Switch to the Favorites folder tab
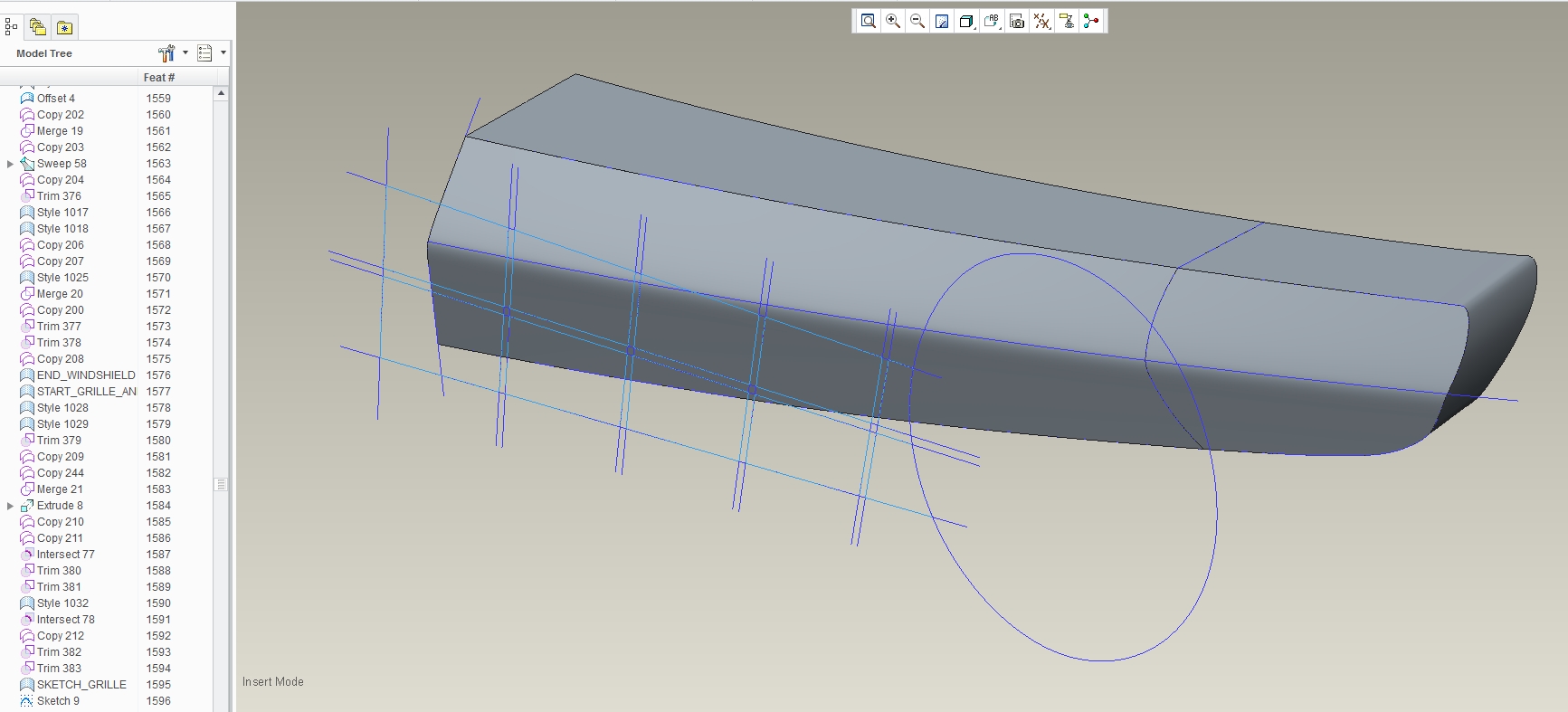The height and width of the screenshot is (712, 1568). click(x=64, y=27)
